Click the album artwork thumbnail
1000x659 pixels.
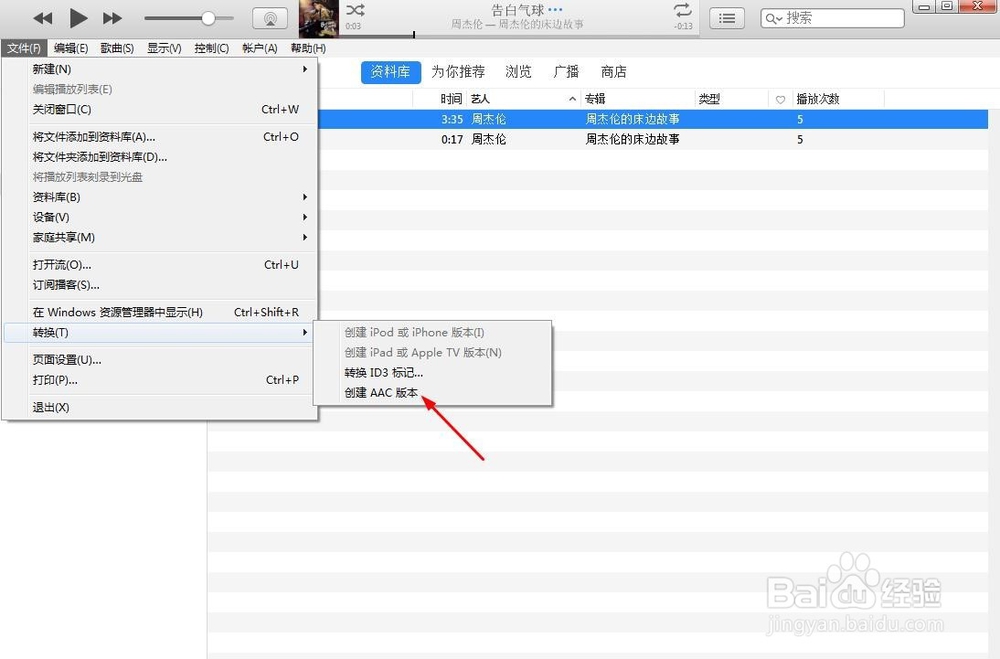coord(319,19)
